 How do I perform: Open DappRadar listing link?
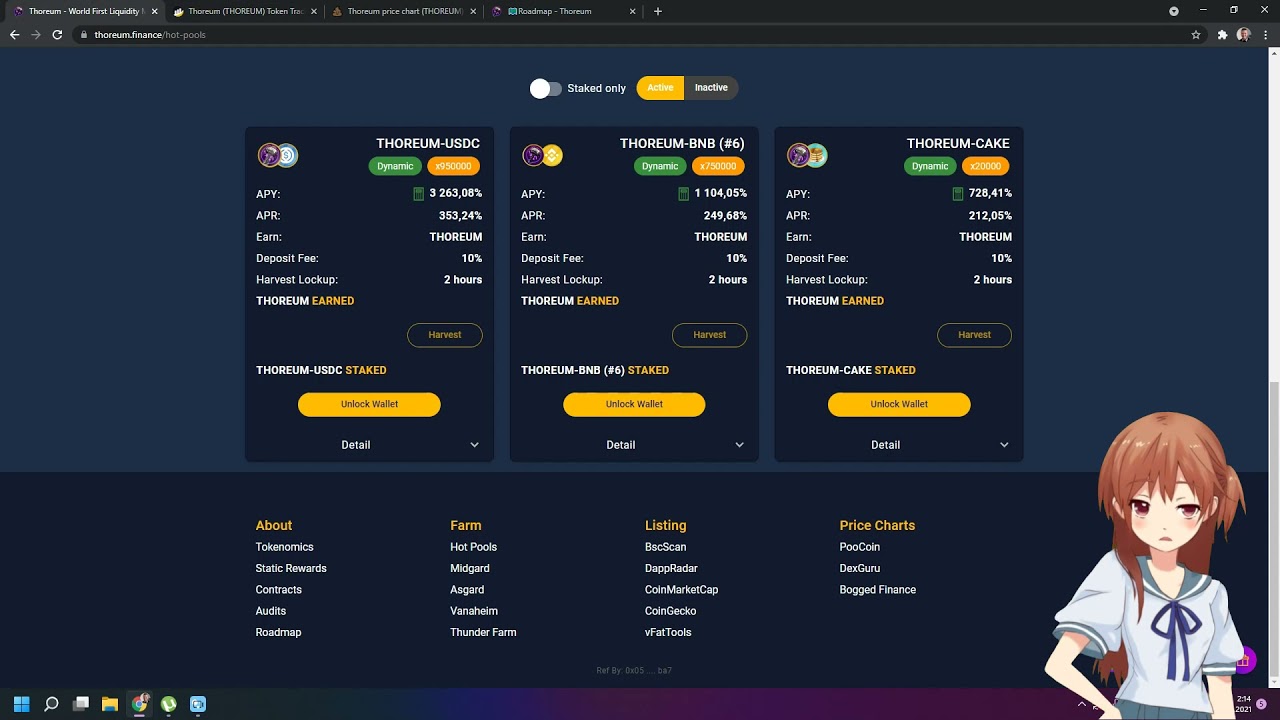671,568
